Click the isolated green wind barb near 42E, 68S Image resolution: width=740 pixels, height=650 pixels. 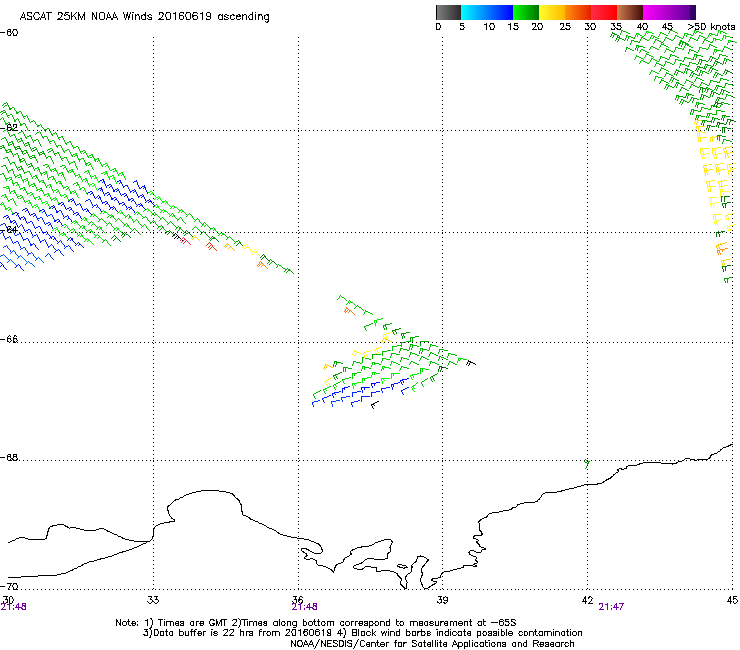pyautogui.click(x=587, y=464)
